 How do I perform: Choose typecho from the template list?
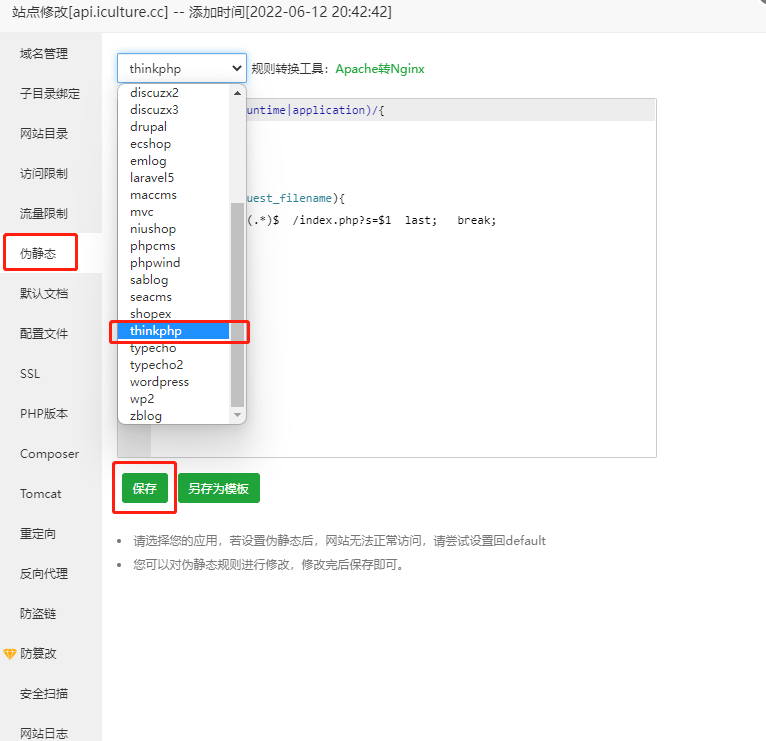click(173, 348)
